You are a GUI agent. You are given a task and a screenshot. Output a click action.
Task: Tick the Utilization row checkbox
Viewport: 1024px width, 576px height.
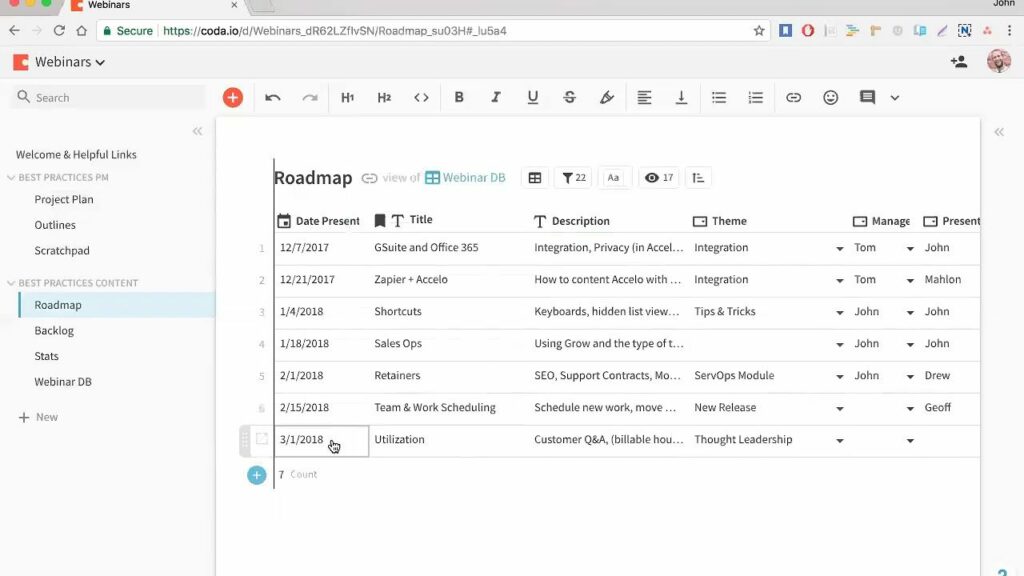pyautogui.click(x=261, y=439)
